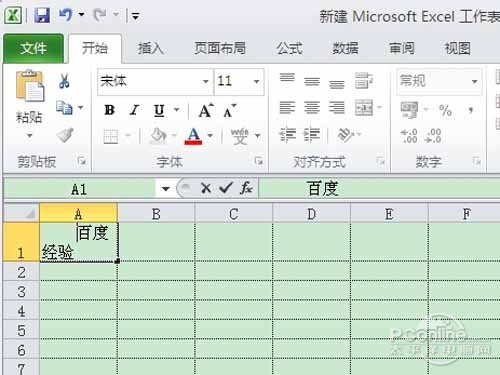The width and height of the screenshot is (500, 375).
Task: Apply fill color paint bucket
Action: 159,136
